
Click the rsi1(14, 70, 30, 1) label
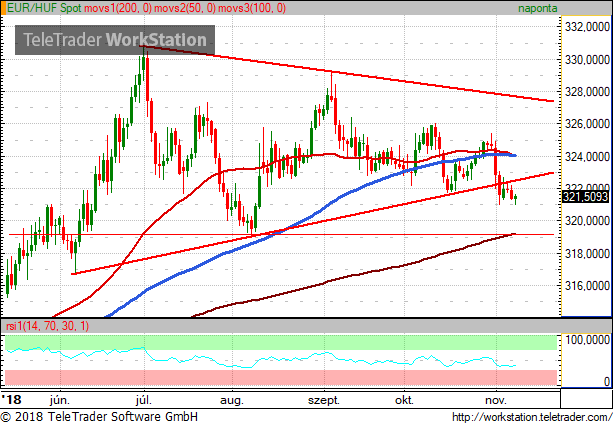click(48, 326)
